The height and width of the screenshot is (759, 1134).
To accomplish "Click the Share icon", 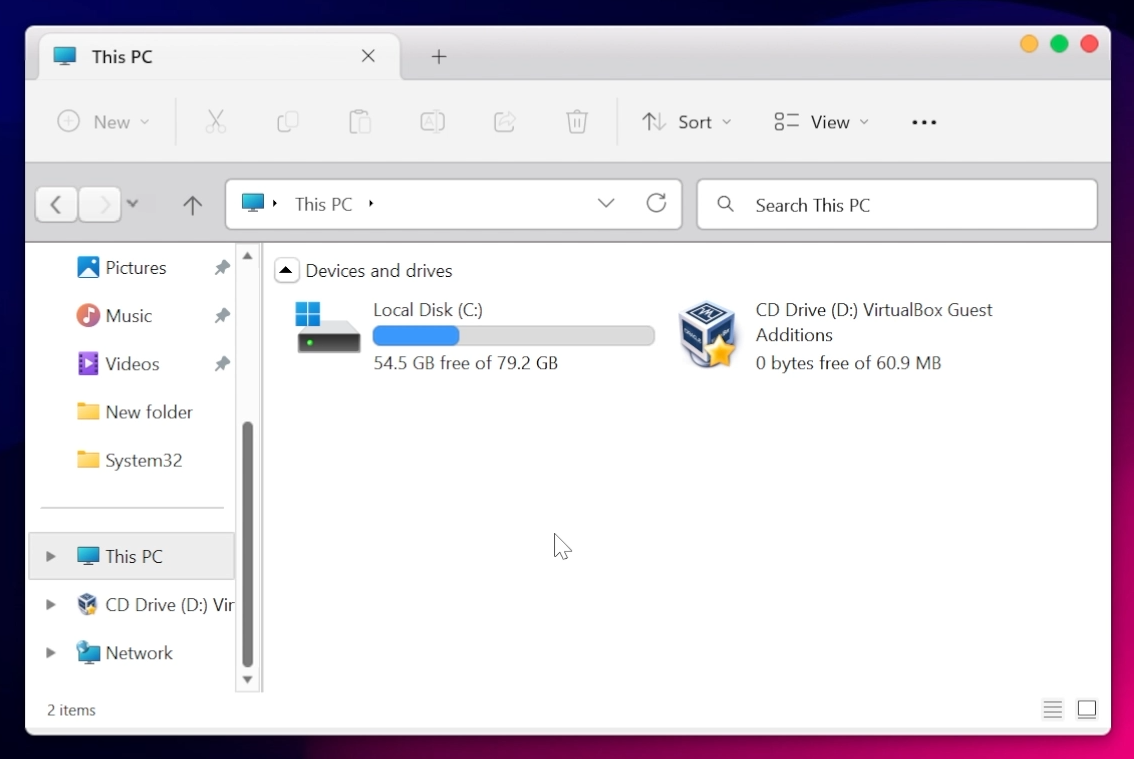I will 504,121.
